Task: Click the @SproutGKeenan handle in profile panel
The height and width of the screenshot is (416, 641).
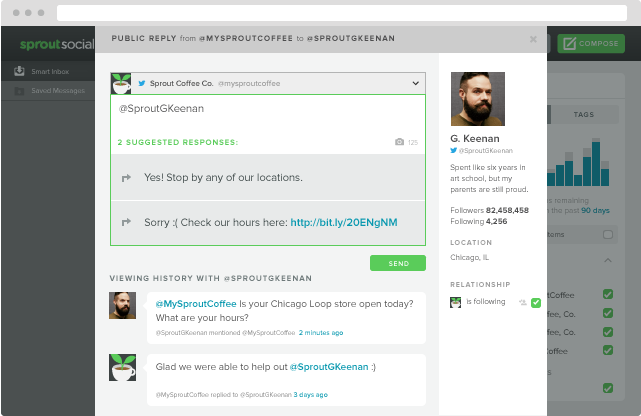Action: pos(486,151)
